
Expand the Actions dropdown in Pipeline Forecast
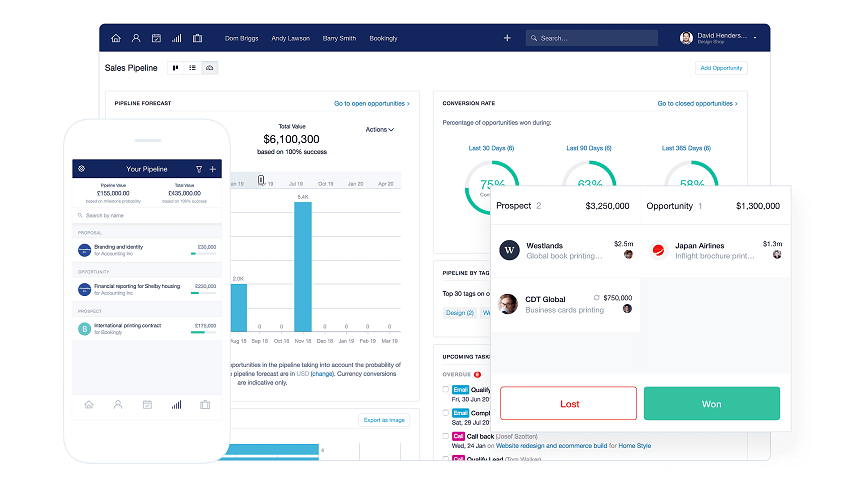pyautogui.click(x=379, y=129)
